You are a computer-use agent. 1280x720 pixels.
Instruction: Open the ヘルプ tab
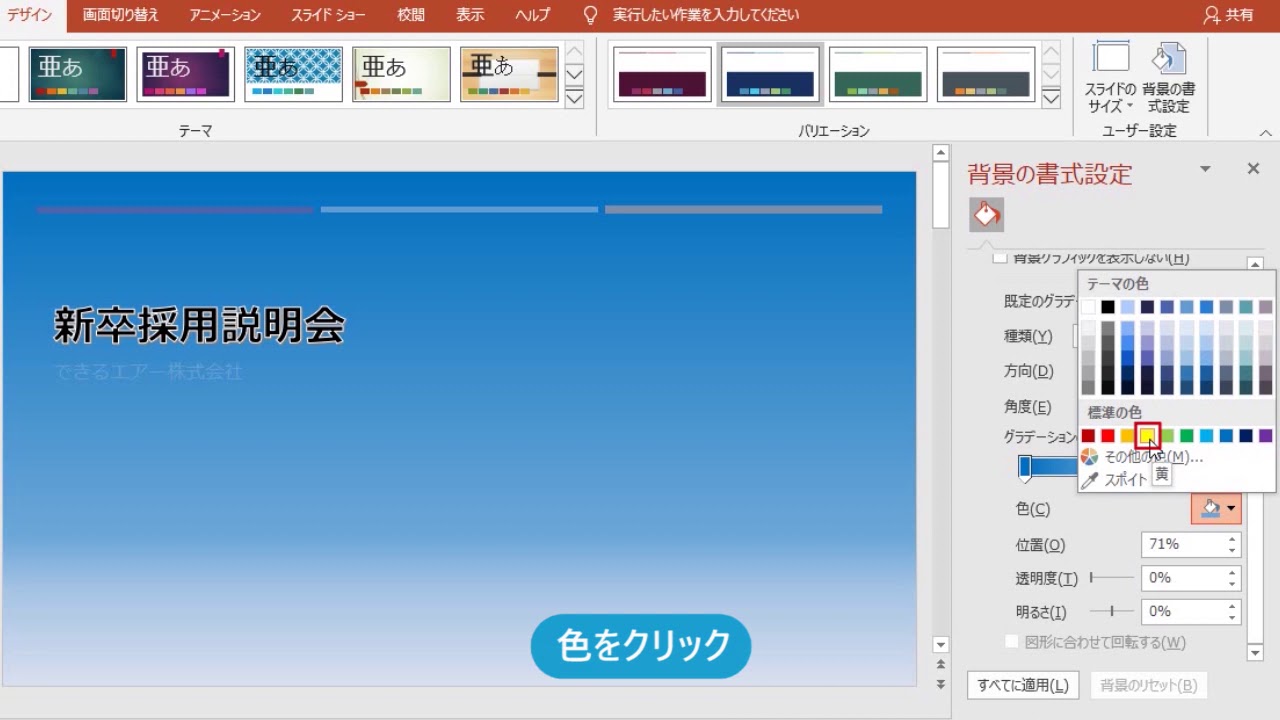[533, 15]
